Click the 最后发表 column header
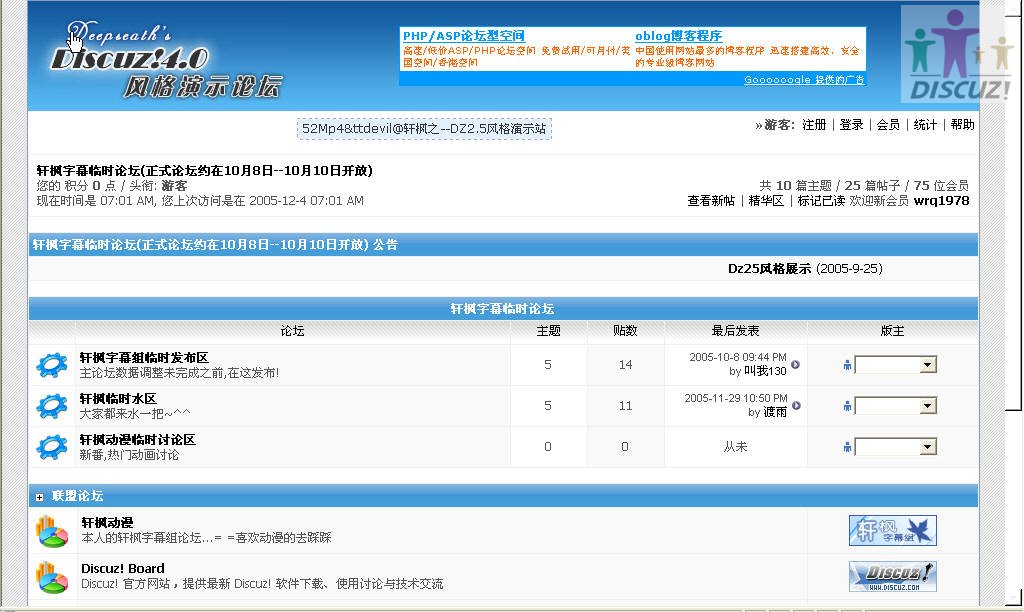This screenshot has width=1024, height=612. (735, 331)
